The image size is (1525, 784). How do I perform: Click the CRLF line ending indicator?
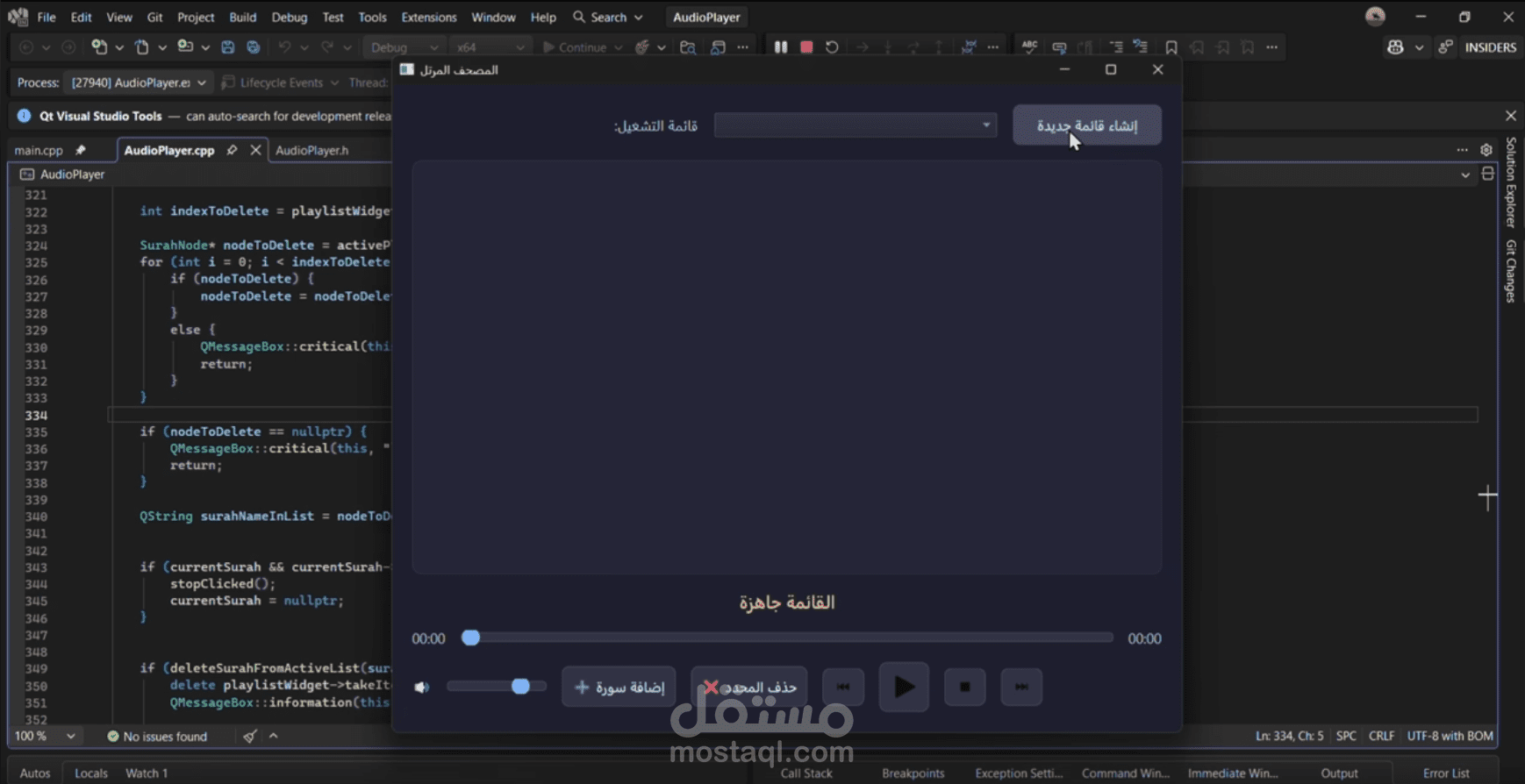pos(1382,736)
